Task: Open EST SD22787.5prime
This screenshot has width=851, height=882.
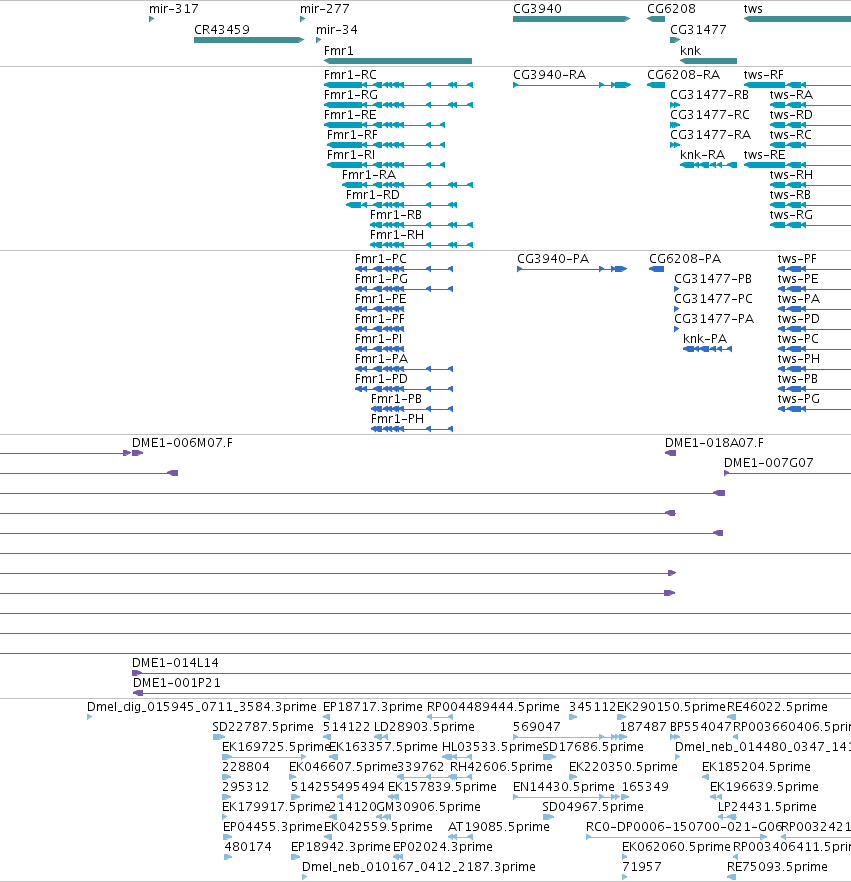Action: tap(263, 727)
